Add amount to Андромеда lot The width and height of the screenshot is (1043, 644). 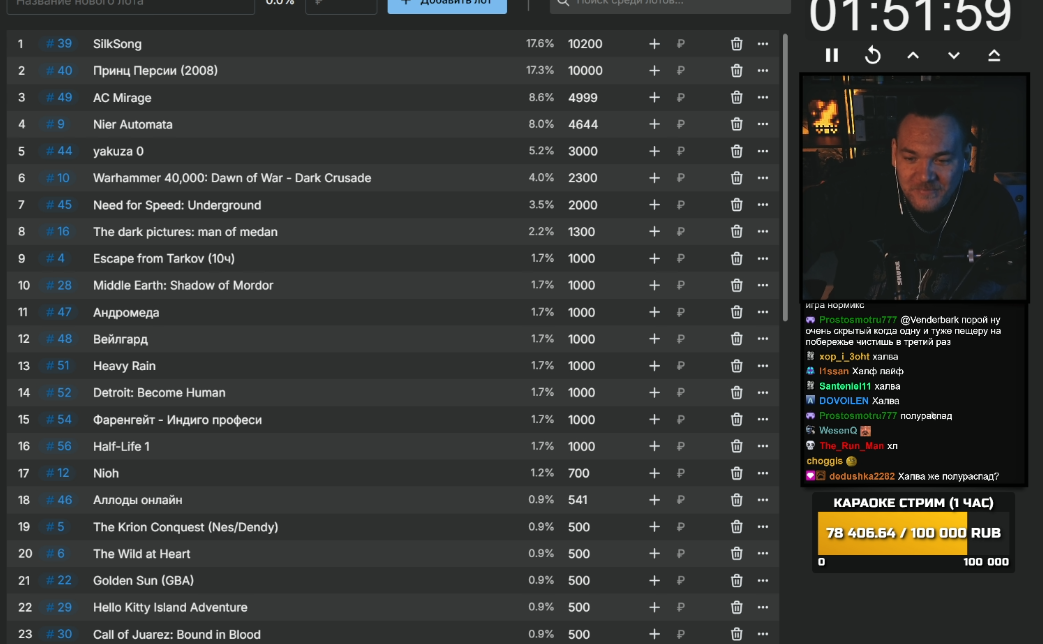(655, 312)
